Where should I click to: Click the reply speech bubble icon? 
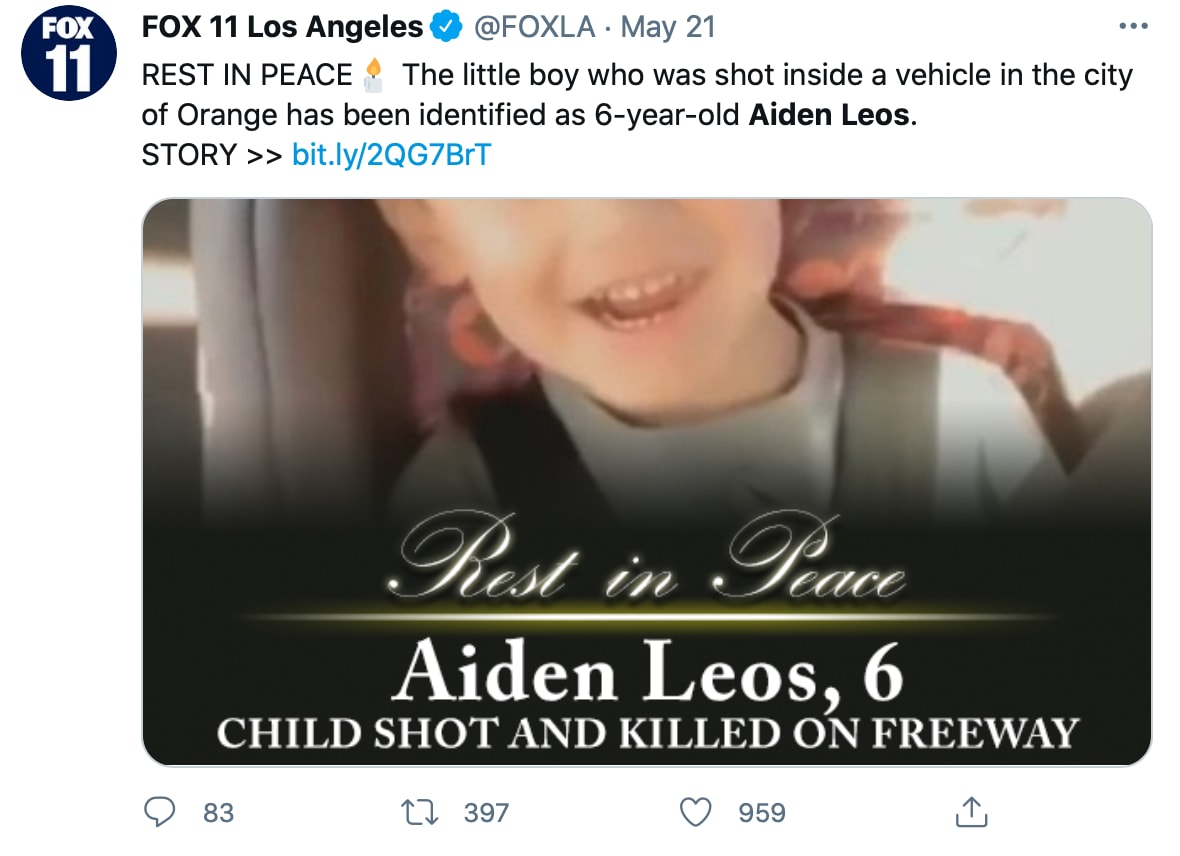(160, 812)
